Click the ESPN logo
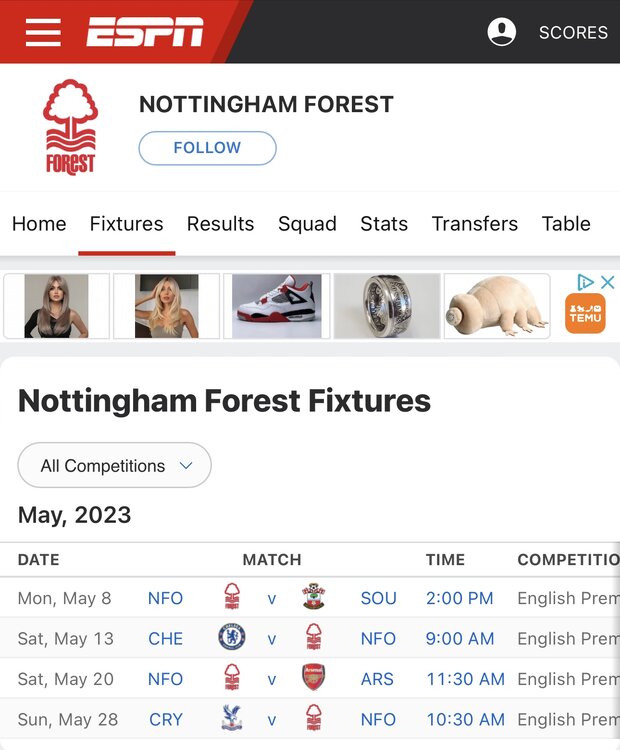Viewport: 620px width, 750px height. (145, 32)
